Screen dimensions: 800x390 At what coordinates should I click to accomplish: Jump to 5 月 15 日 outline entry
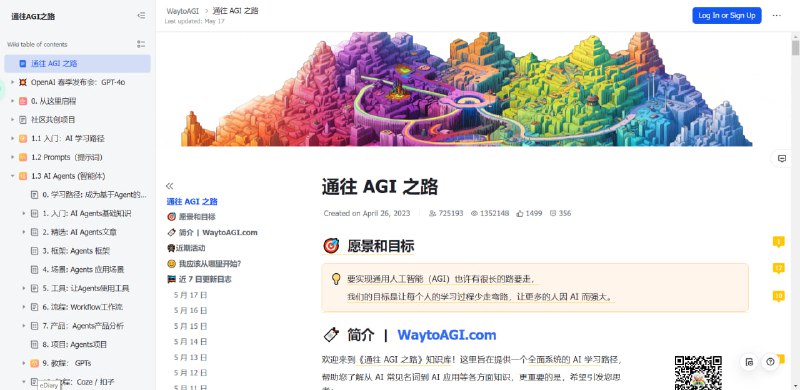pyautogui.click(x=190, y=326)
